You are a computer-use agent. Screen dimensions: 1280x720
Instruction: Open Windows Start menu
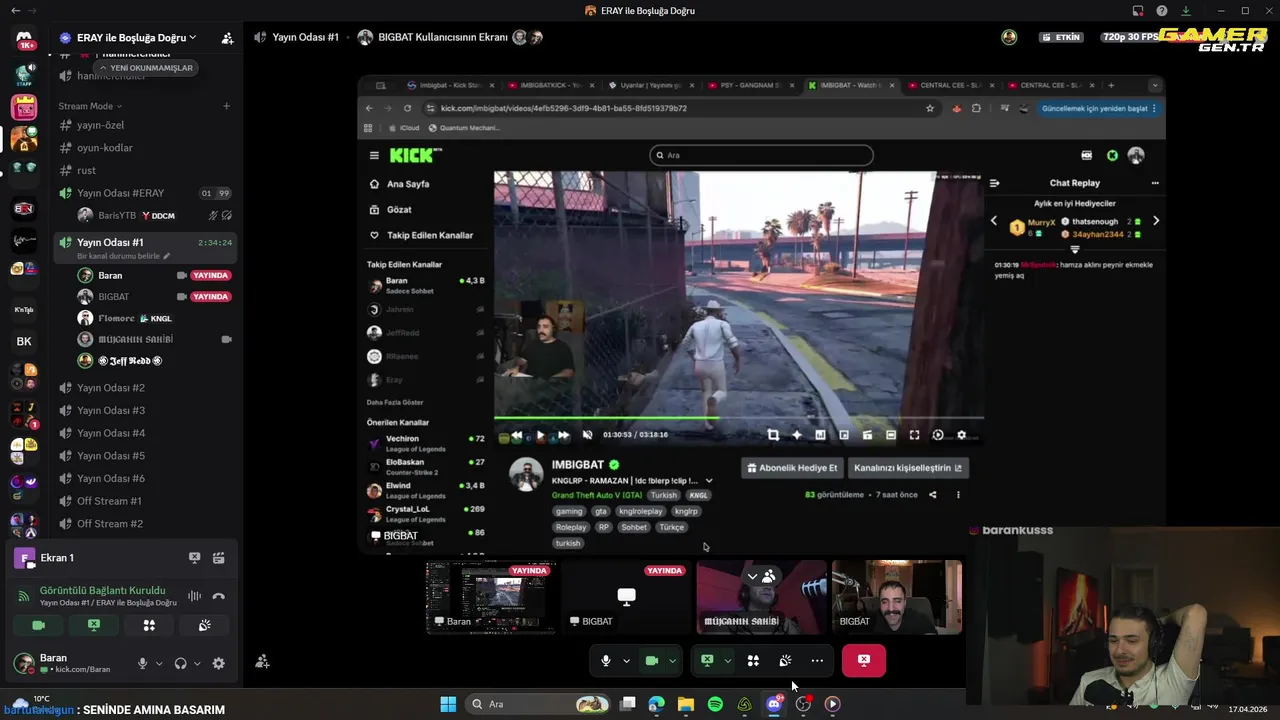pyautogui.click(x=448, y=704)
